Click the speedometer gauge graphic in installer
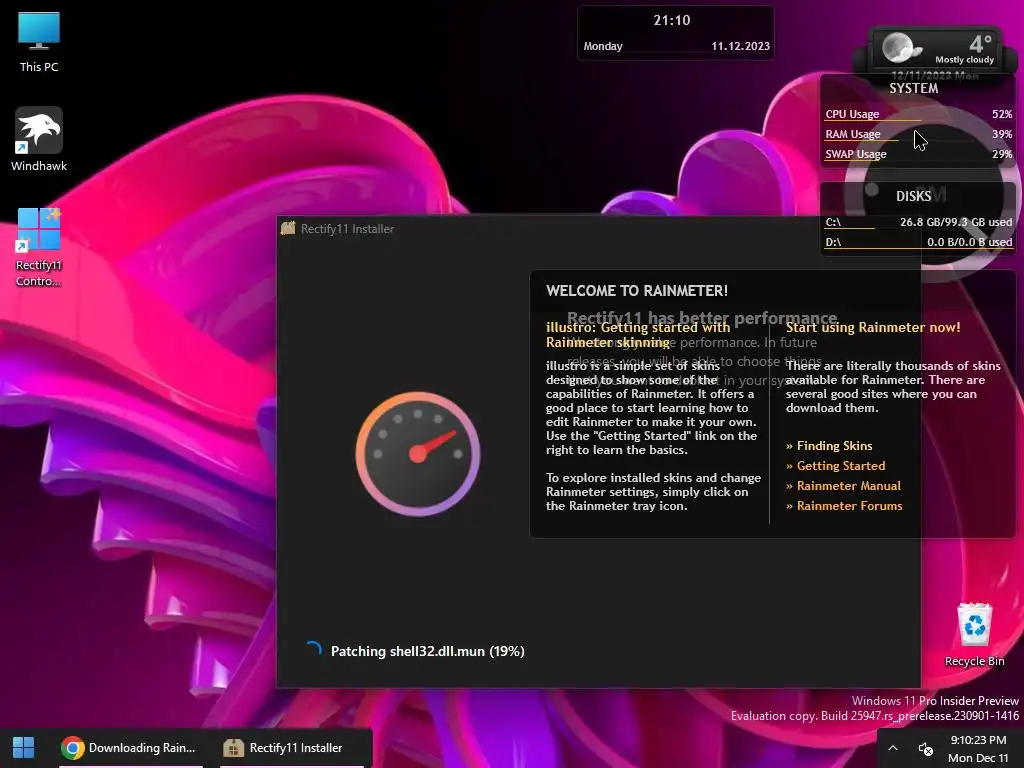Image resolution: width=1024 pixels, height=768 pixels. pos(418,454)
